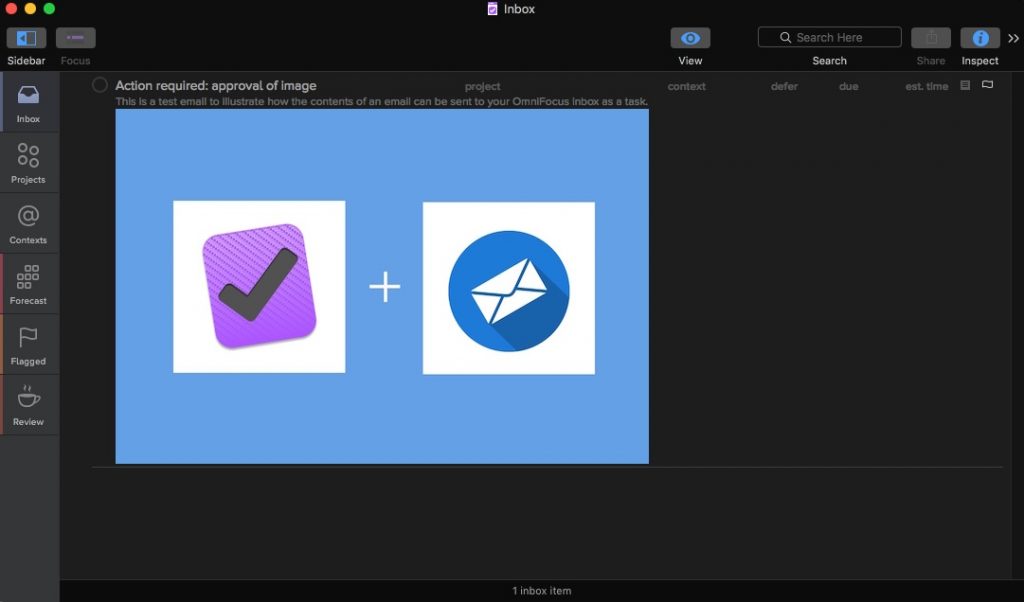The height and width of the screenshot is (602, 1024).
Task: Switch to the Flagged tab
Action: point(29,343)
